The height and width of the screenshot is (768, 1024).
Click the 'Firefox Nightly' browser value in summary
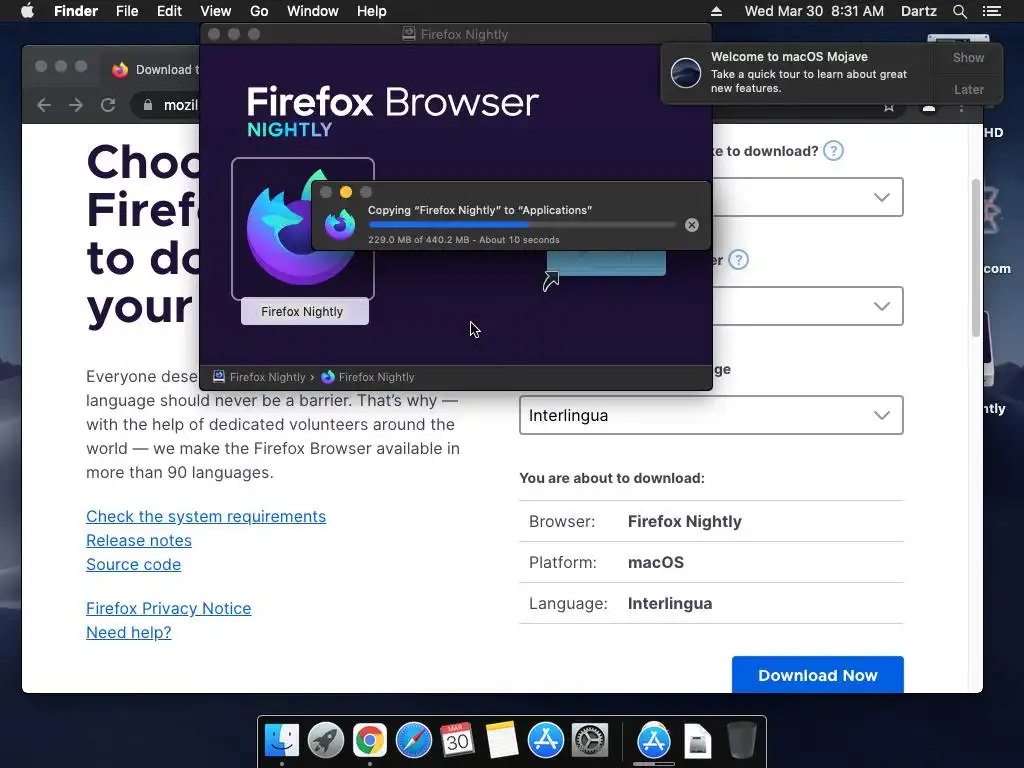pos(684,521)
